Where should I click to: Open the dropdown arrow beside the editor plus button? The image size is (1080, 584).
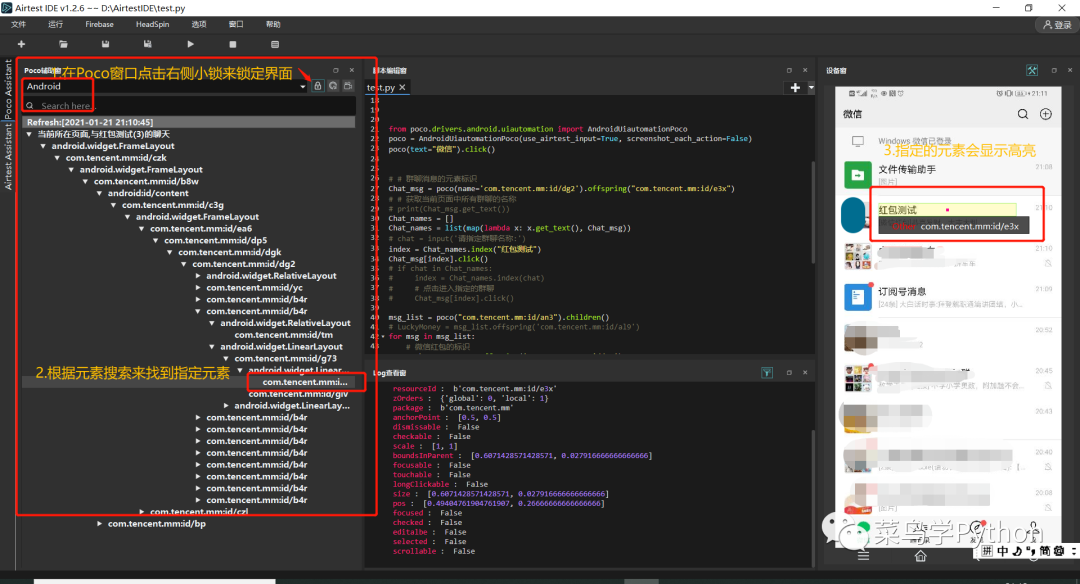(811, 87)
